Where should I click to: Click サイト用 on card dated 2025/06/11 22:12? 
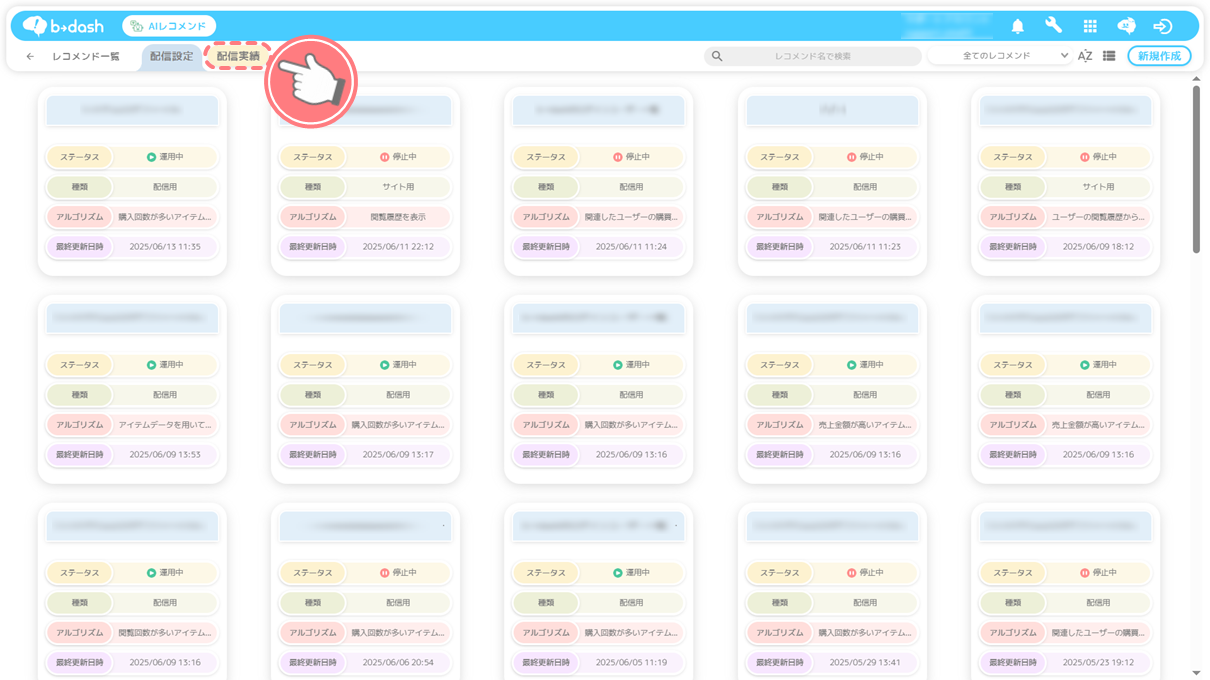[398, 187]
